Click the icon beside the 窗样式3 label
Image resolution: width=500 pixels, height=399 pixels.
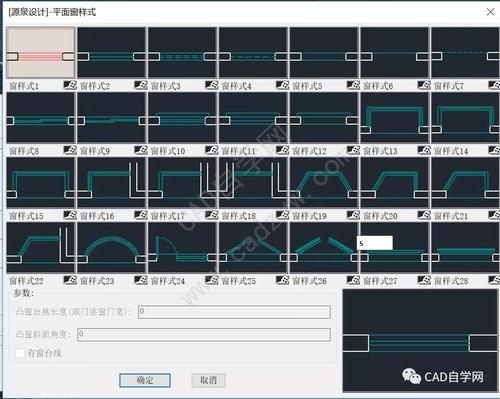pyautogui.click(x=212, y=85)
